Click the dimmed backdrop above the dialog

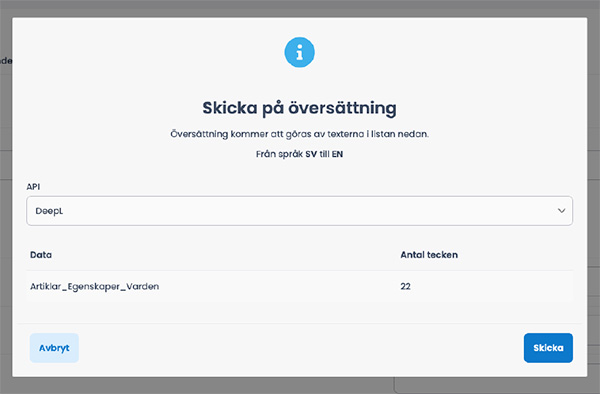(299, 8)
